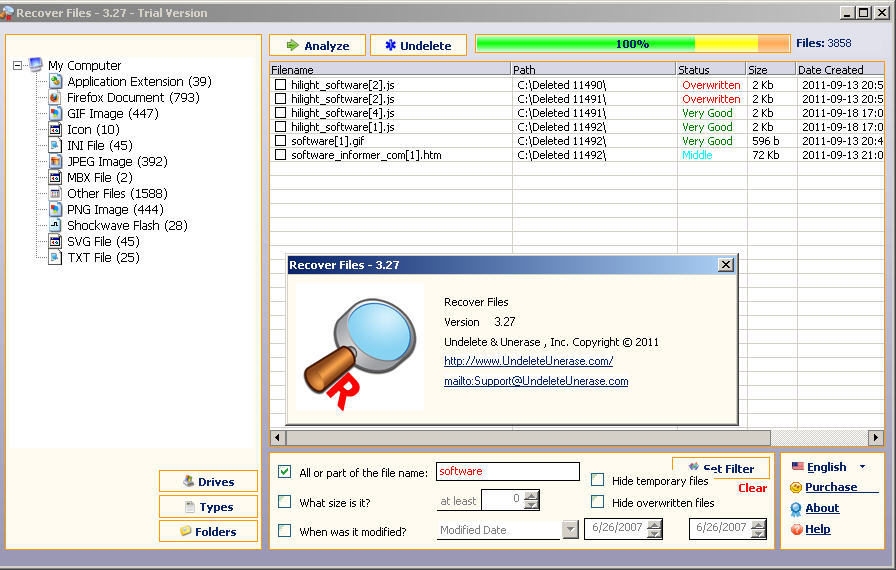Tick the checkbox for hilight_software[2].js in Deleted 11491
Viewport: 896px width, 570px height.
[281, 98]
